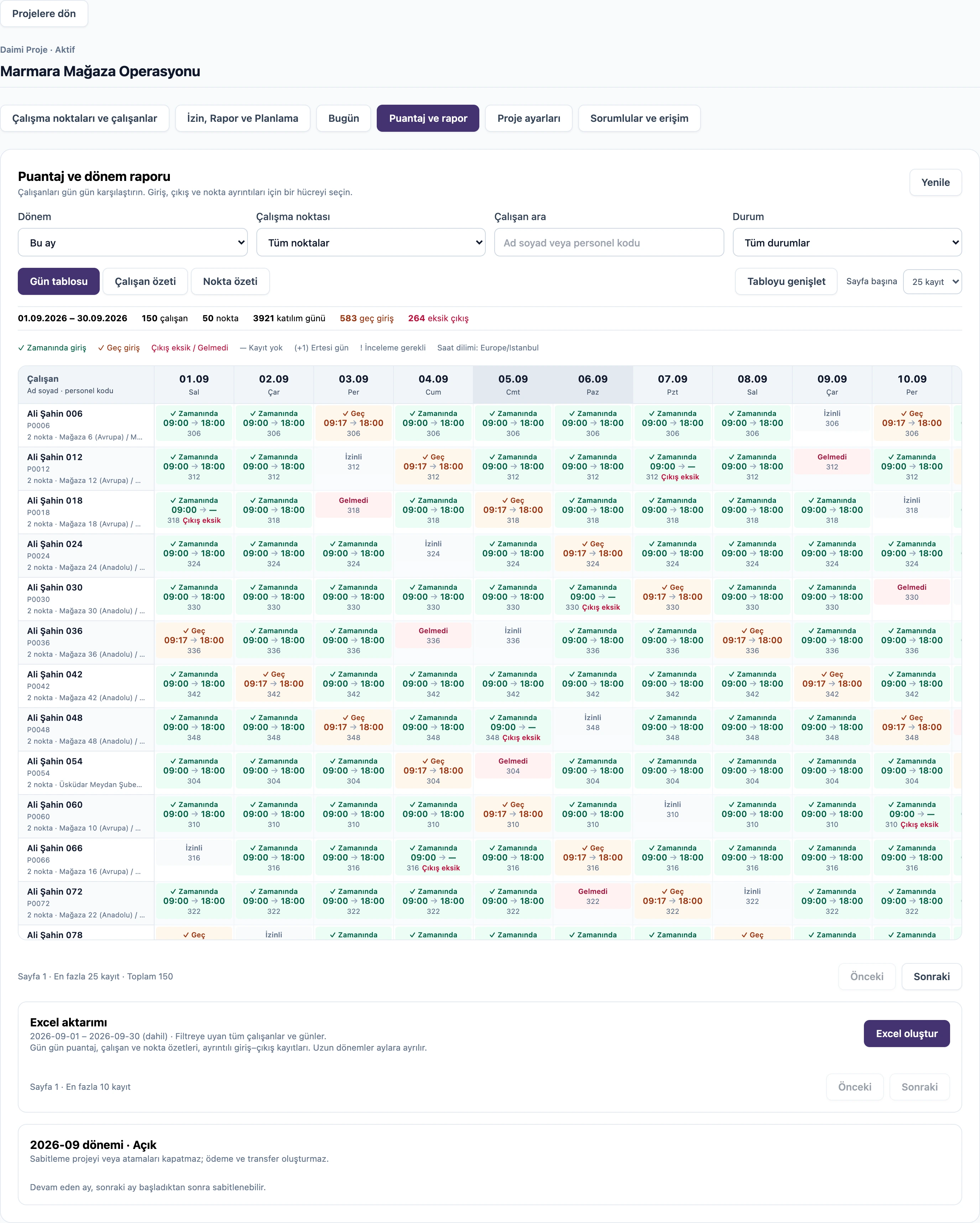The height and width of the screenshot is (1223, 980).
Task: Click the 583 geç giriş stat
Action: tap(366, 318)
